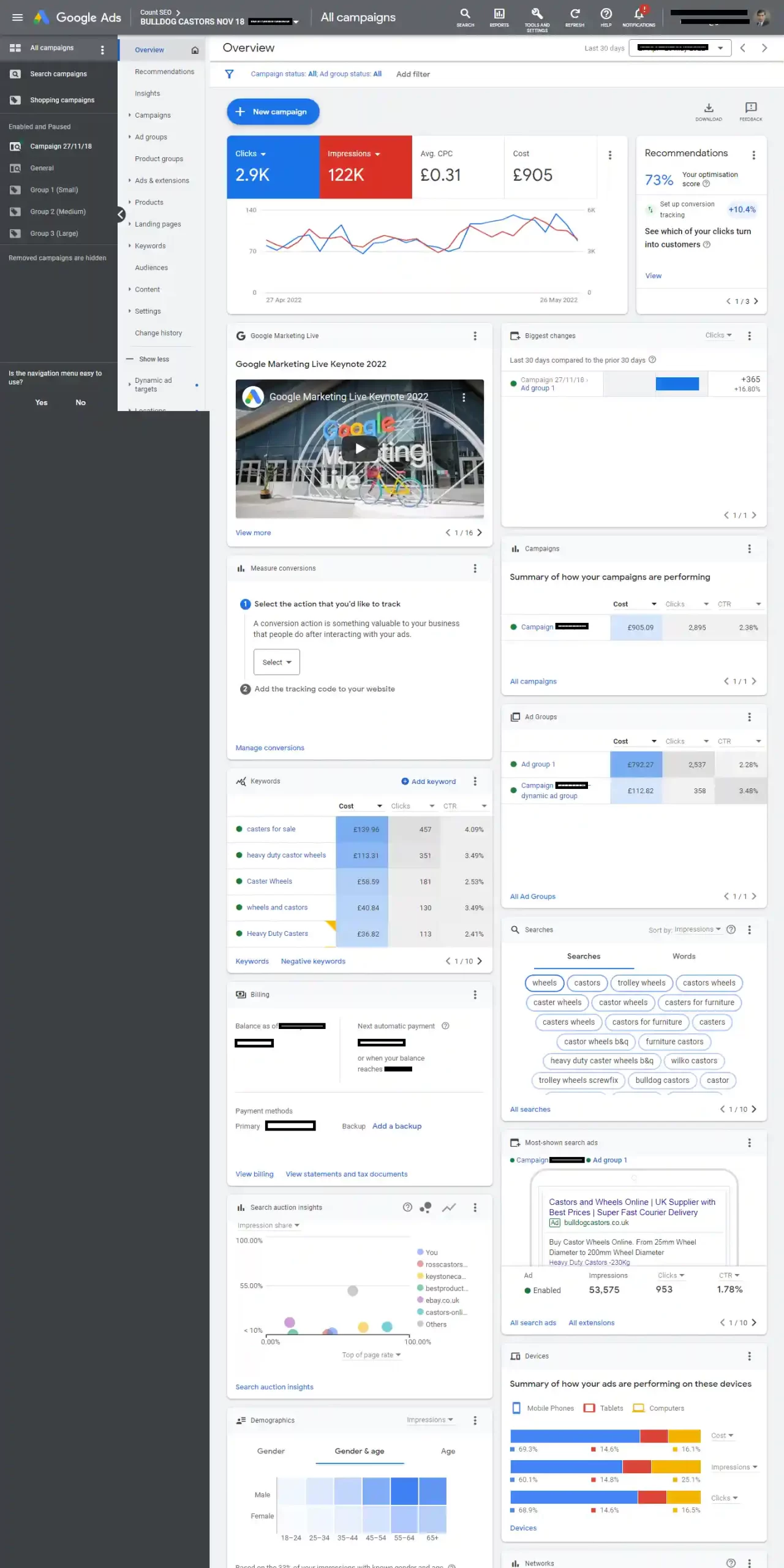Select the 'trolley wheels' search chip
Image resolution: width=784 pixels, height=1568 pixels.
point(641,983)
